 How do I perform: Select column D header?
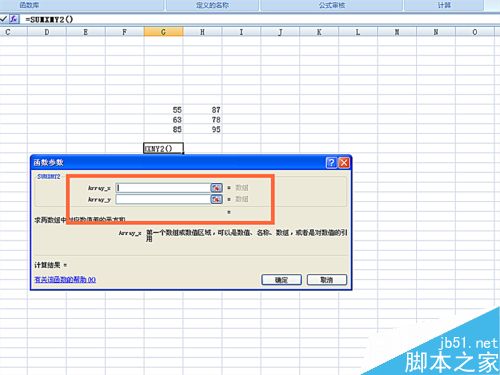pos(47,32)
